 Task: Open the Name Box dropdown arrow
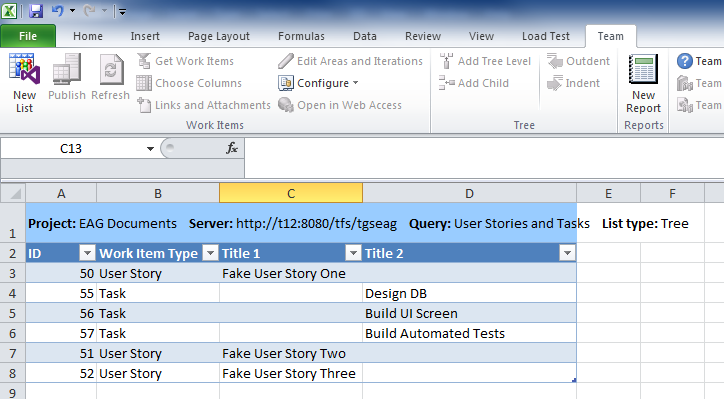(x=150, y=149)
